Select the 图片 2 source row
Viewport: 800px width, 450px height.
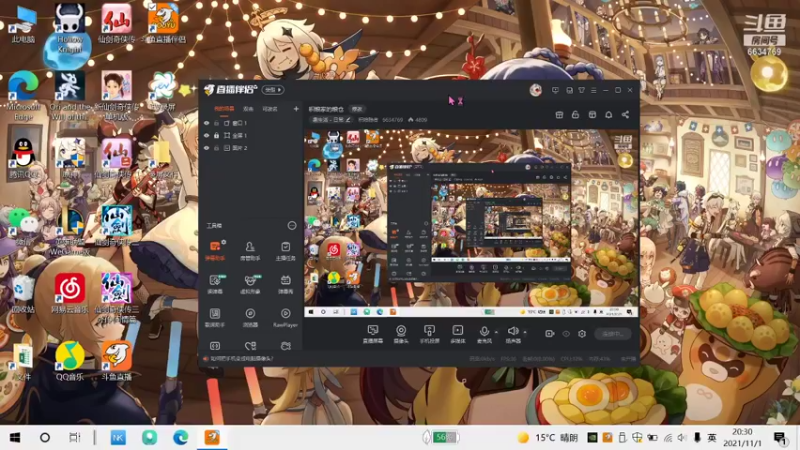point(251,148)
